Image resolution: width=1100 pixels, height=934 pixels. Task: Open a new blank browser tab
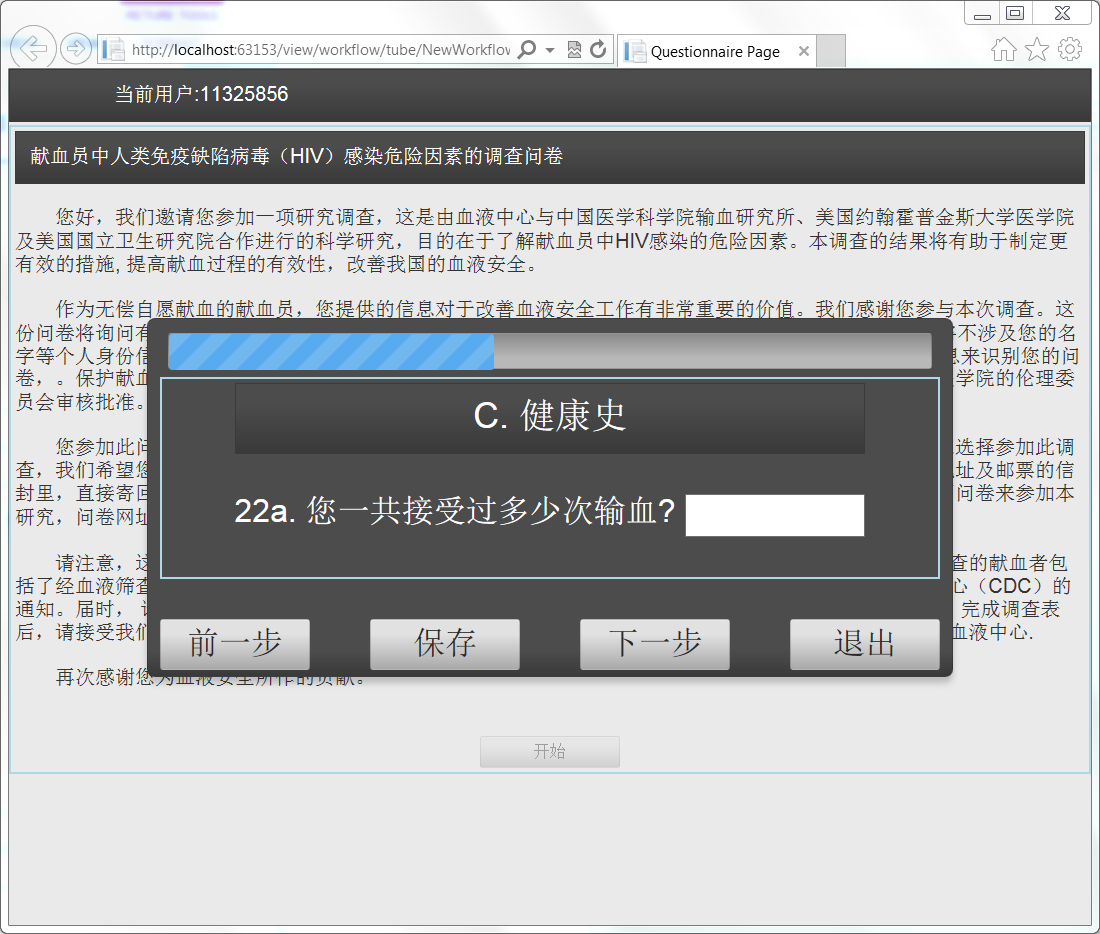(x=831, y=51)
